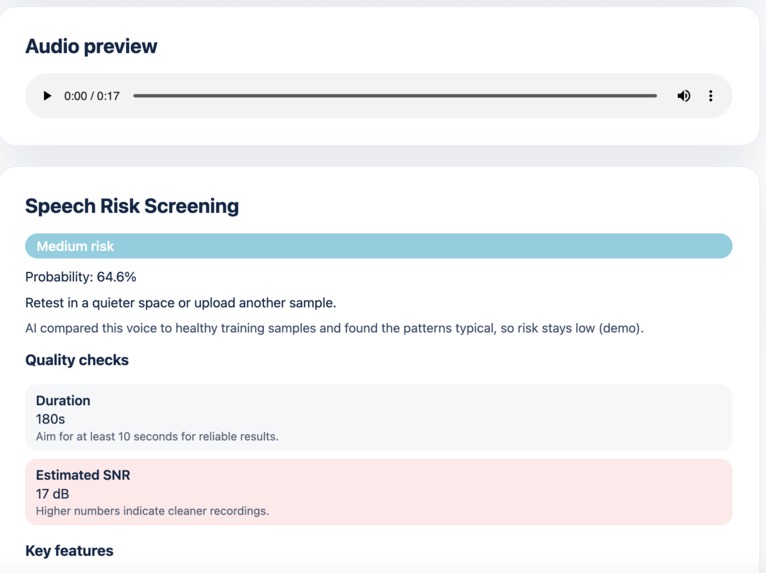Viewport: 766px width, 573px height.
Task: Mute the audio preview speaker icon
Action: point(683,96)
